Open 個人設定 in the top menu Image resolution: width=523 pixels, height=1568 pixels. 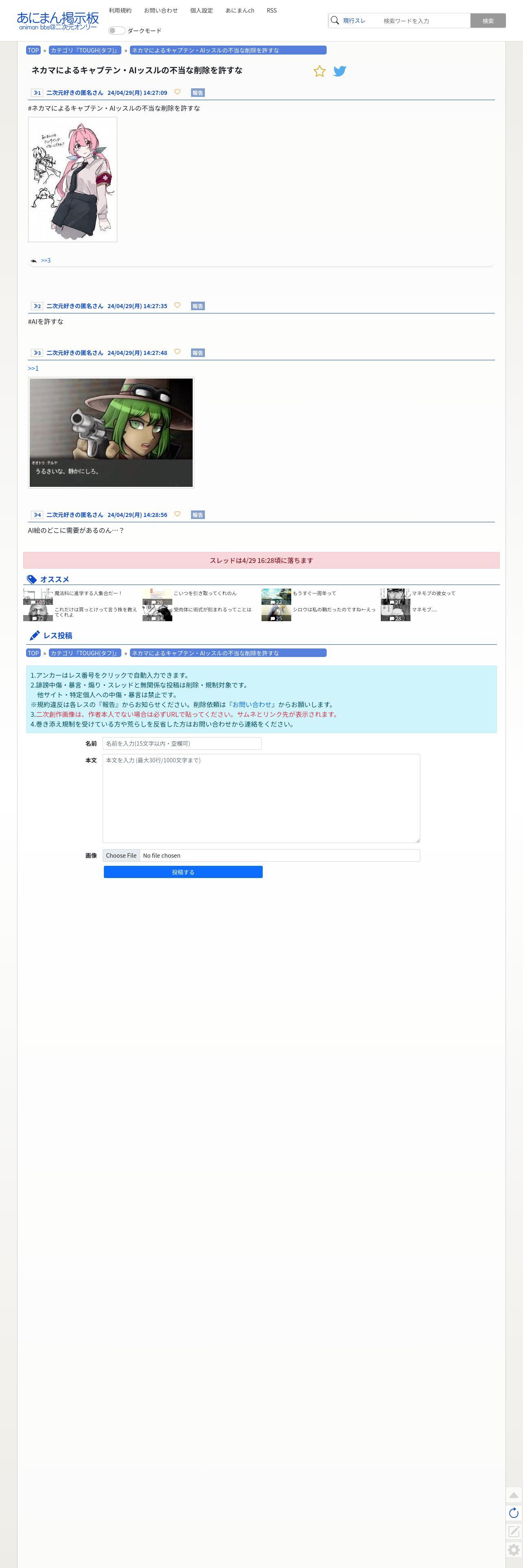(x=202, y=10)
